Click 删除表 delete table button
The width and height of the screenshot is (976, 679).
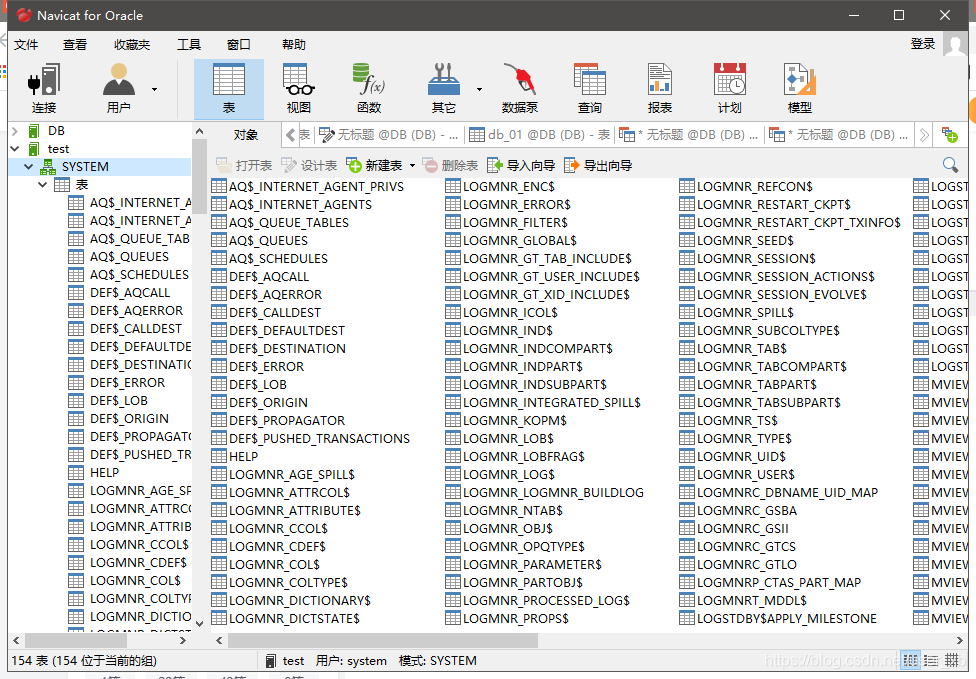(x=450, y=165)
